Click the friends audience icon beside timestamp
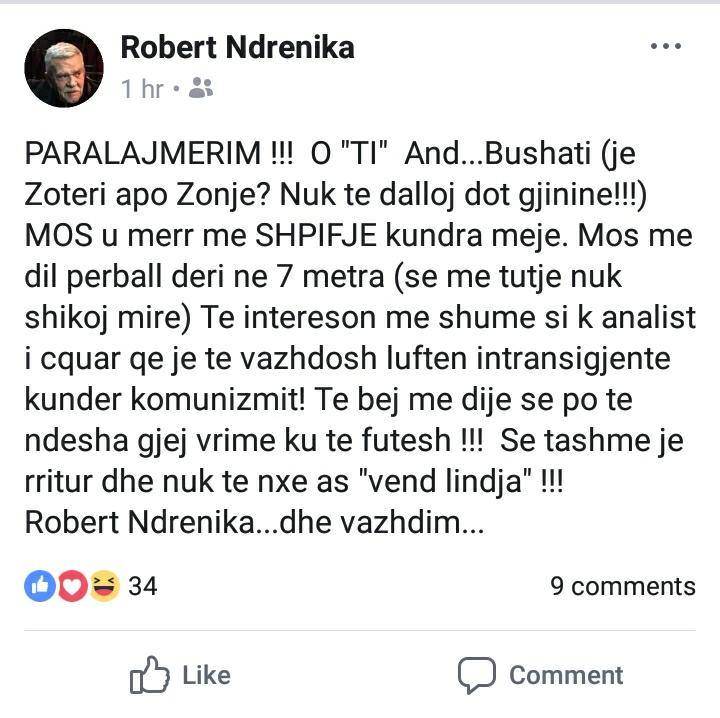 pos(200,89)
